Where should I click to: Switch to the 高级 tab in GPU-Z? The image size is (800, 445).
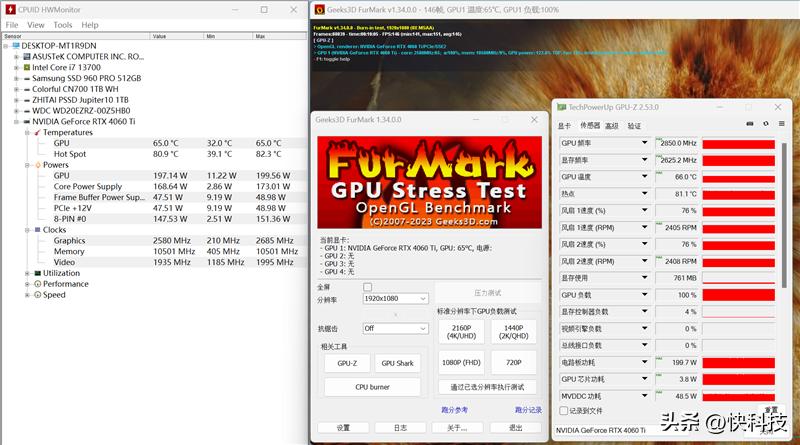pos(612,126)
